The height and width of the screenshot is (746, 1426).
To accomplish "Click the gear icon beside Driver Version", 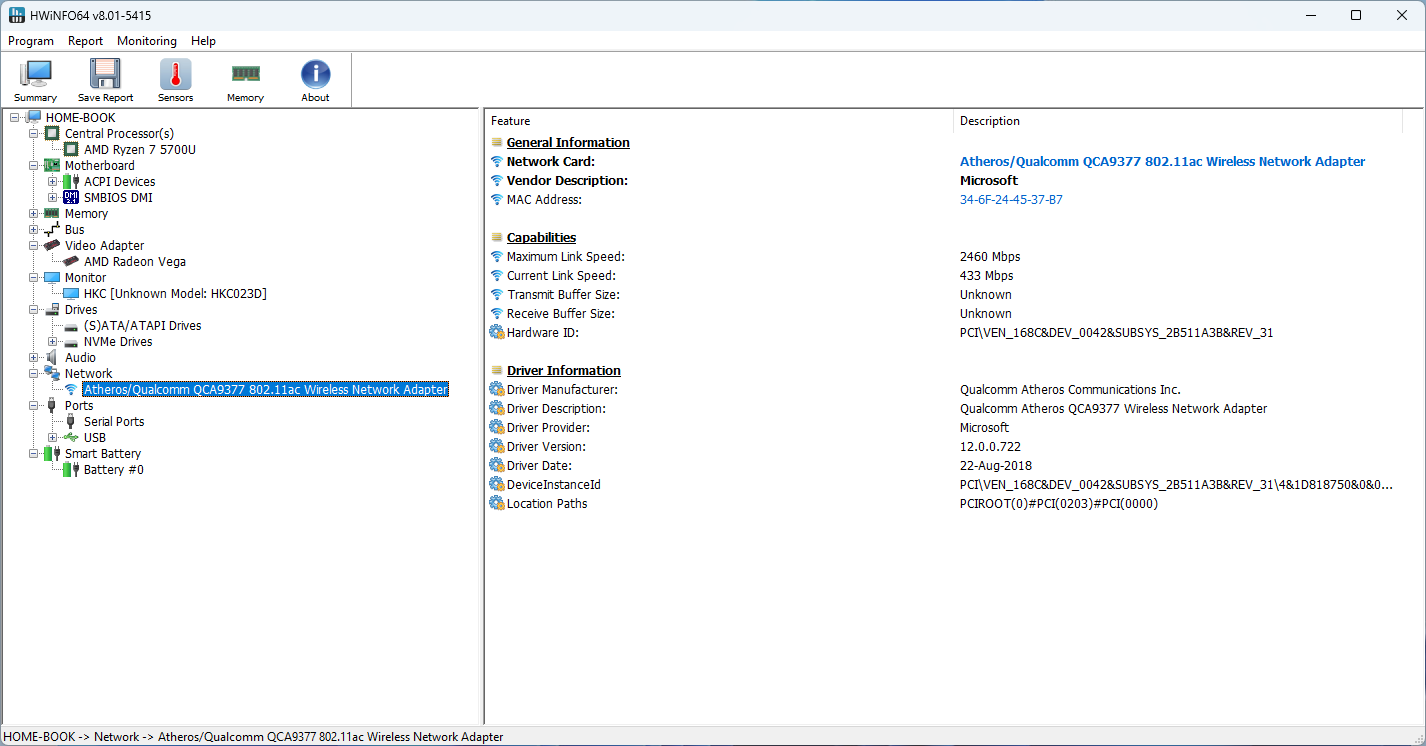I will (x=497, y=447).
